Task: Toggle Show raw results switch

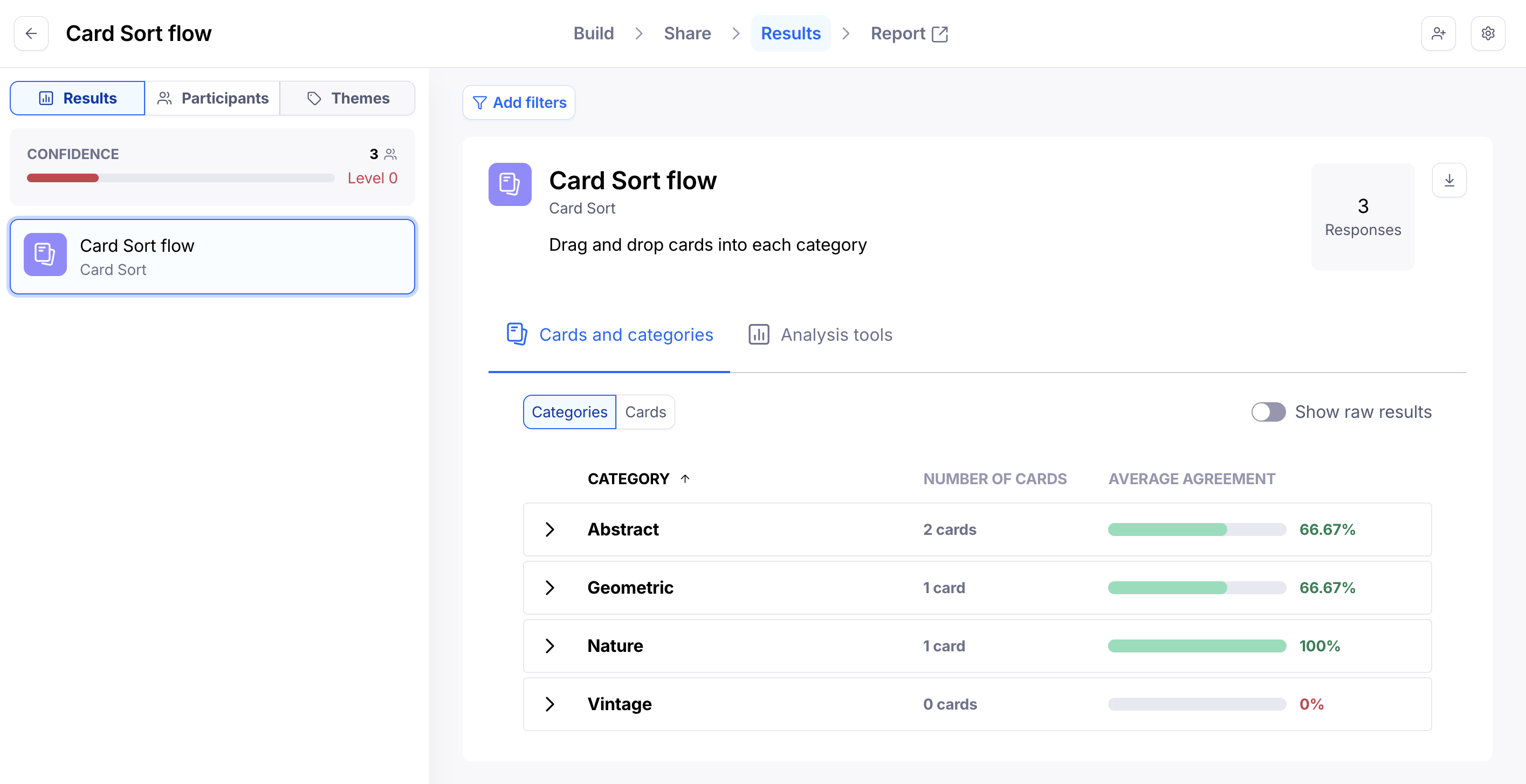Action: click(x=1268, y=412)
